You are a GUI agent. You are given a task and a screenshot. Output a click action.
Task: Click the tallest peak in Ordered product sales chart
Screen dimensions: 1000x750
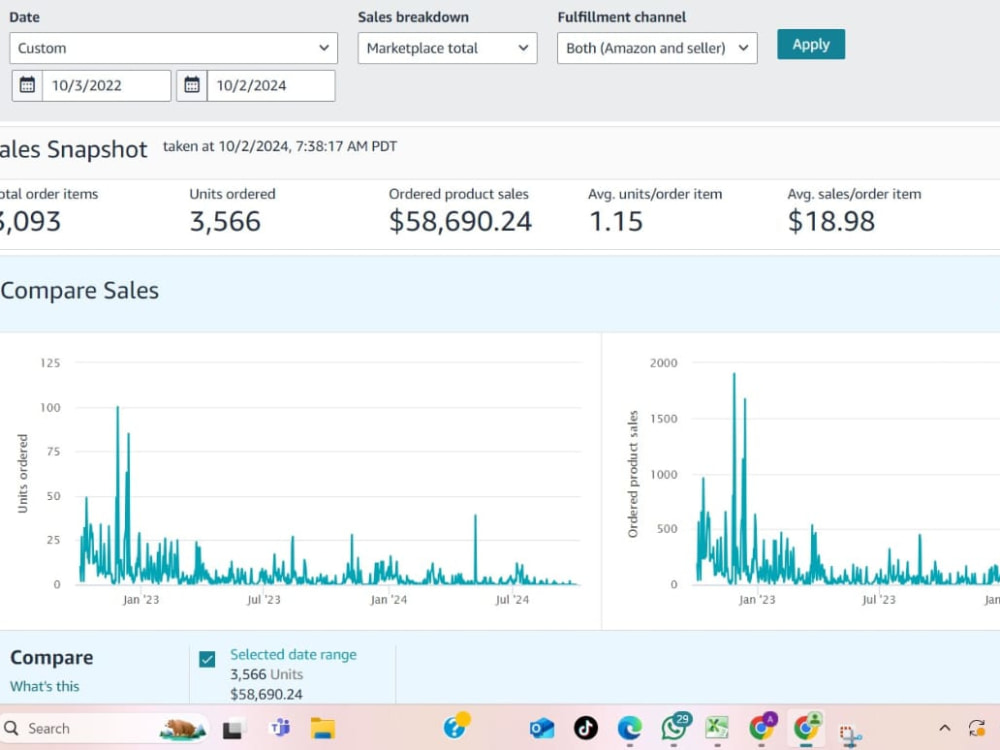click(734, 375)
